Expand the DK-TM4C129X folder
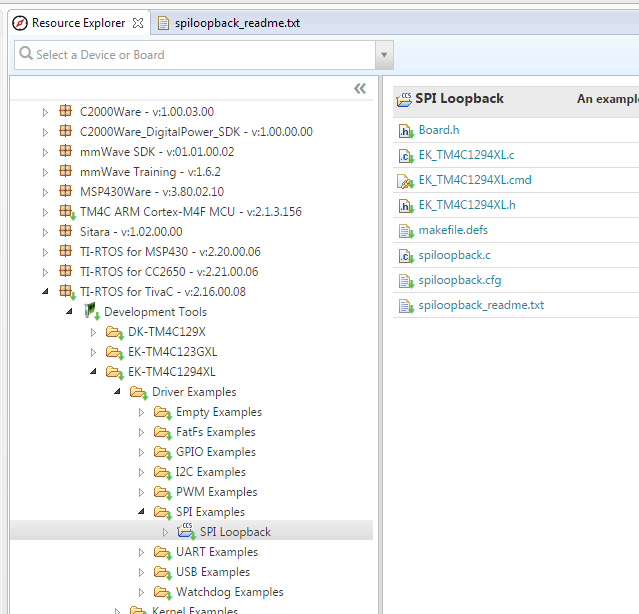This screenshot has height=614, width=639. [93, 332]
